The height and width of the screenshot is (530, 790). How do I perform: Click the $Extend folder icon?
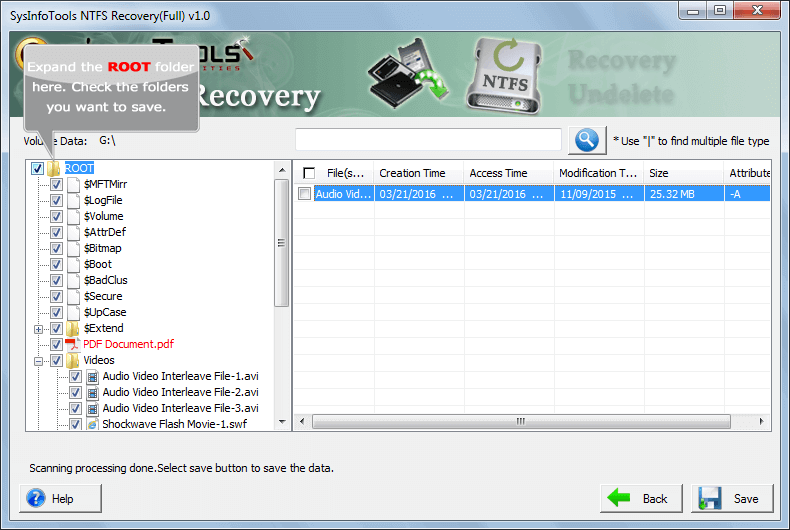pyautogui.click(x=73, y=328)
